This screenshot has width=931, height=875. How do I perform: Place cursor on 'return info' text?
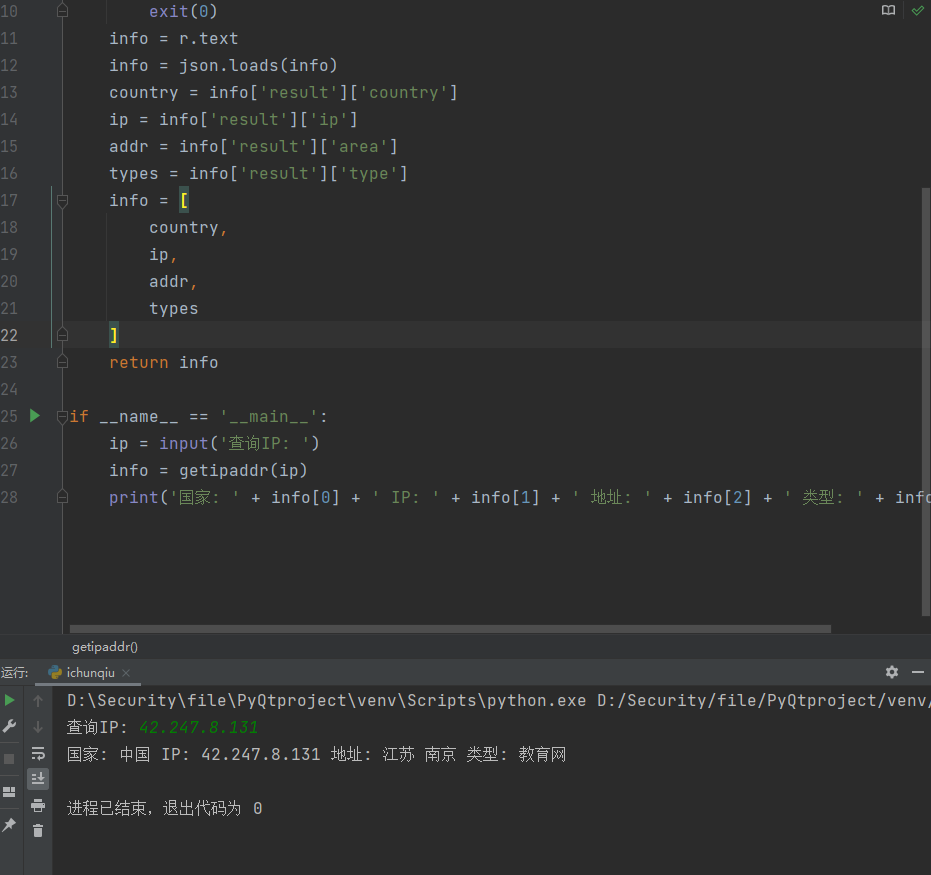[x=164, y=362]
